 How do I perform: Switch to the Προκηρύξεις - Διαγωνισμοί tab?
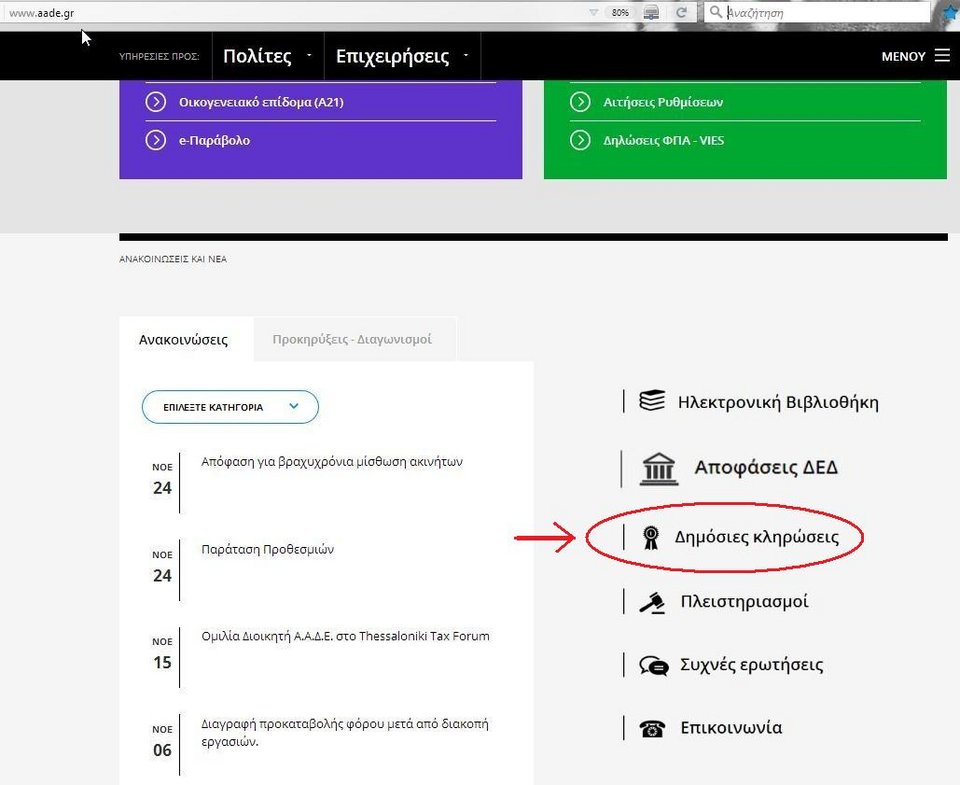click(x=352, y=339)
